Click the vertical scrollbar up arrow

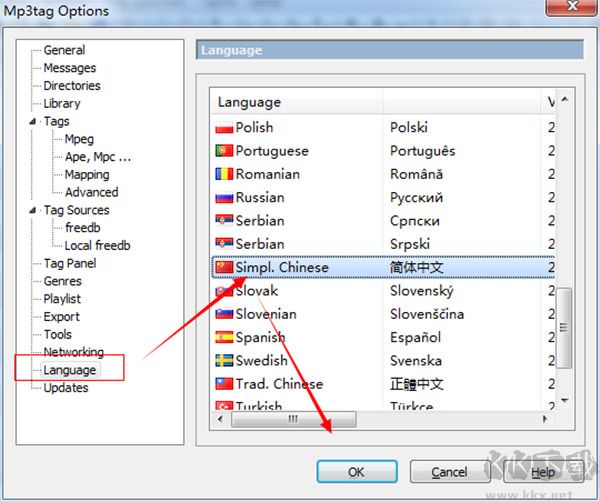pos(565,99)
